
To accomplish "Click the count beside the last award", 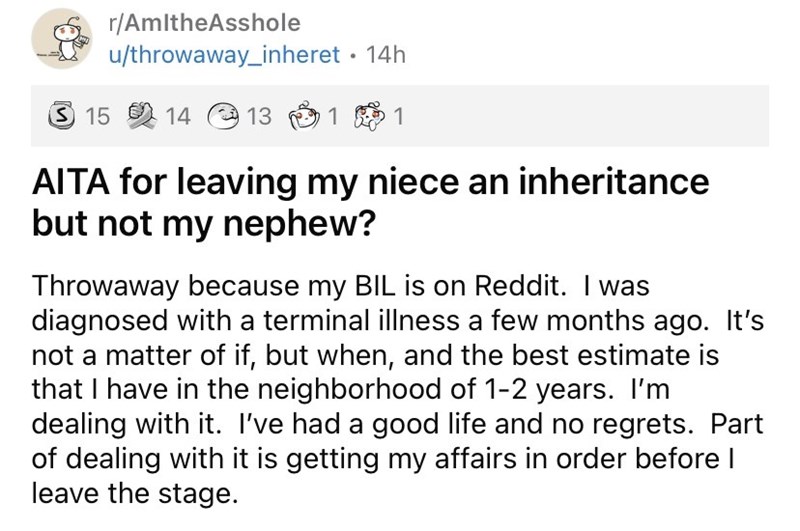I will click(399, 118).
